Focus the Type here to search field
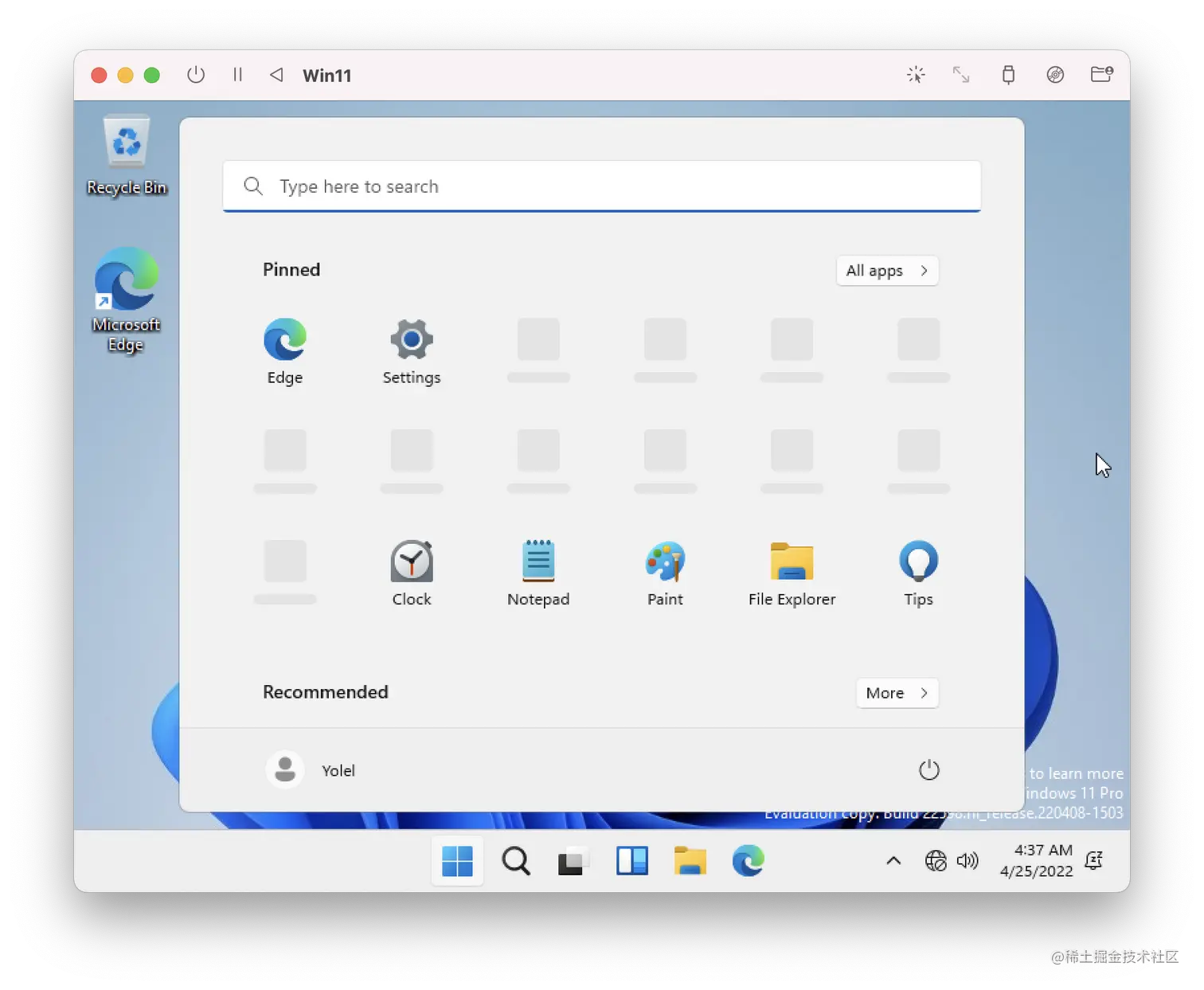The width and height of the screenshot is (1204, 990). pos(602,186)
